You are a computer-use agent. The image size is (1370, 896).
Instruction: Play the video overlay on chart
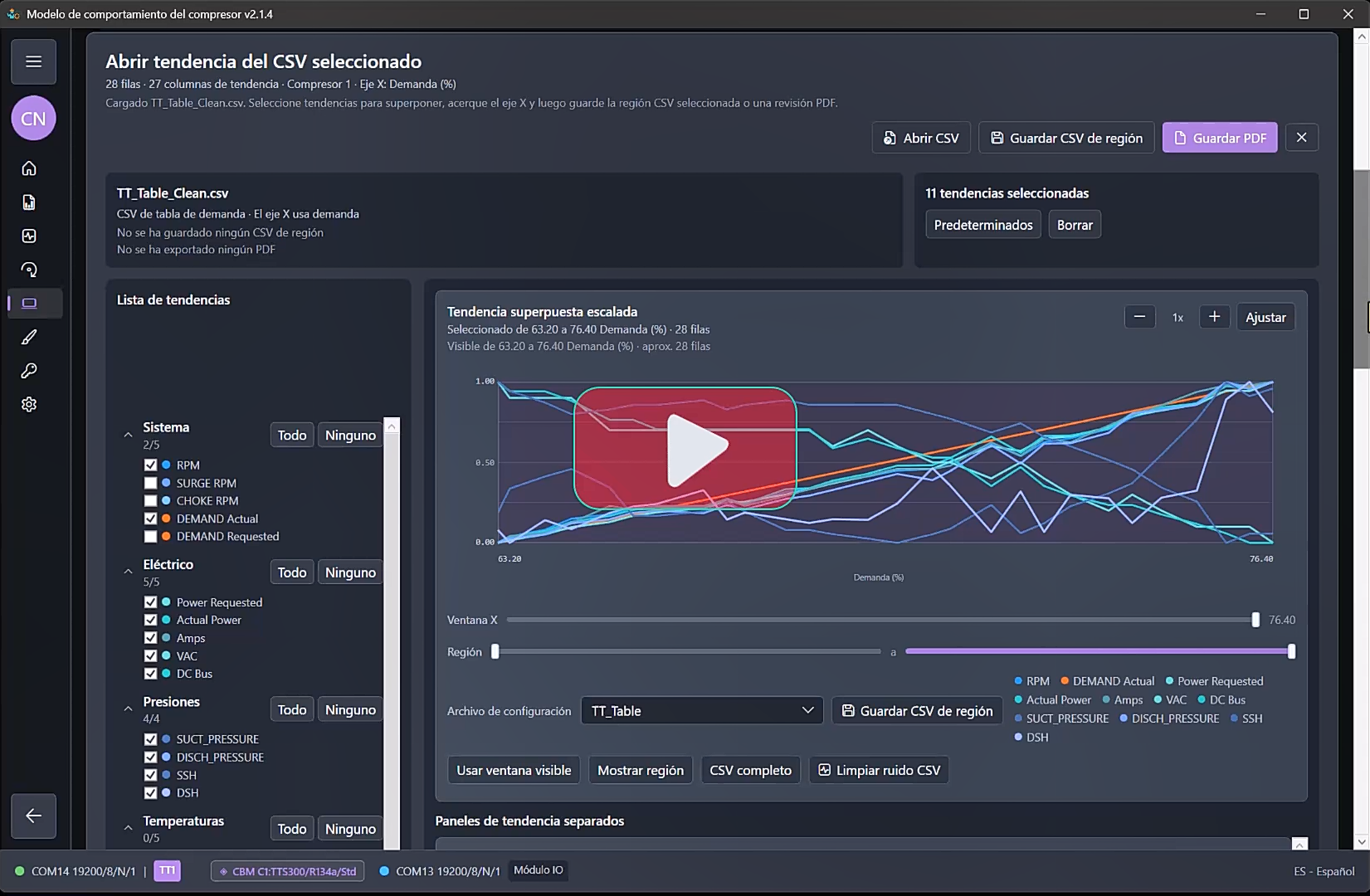tap(685, 448)
